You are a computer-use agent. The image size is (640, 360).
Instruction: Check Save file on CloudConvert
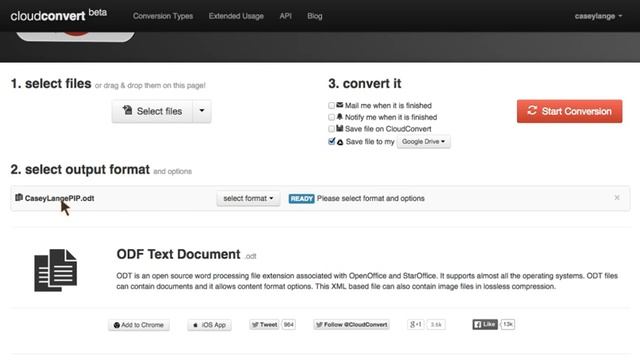[x=331, y=129]
